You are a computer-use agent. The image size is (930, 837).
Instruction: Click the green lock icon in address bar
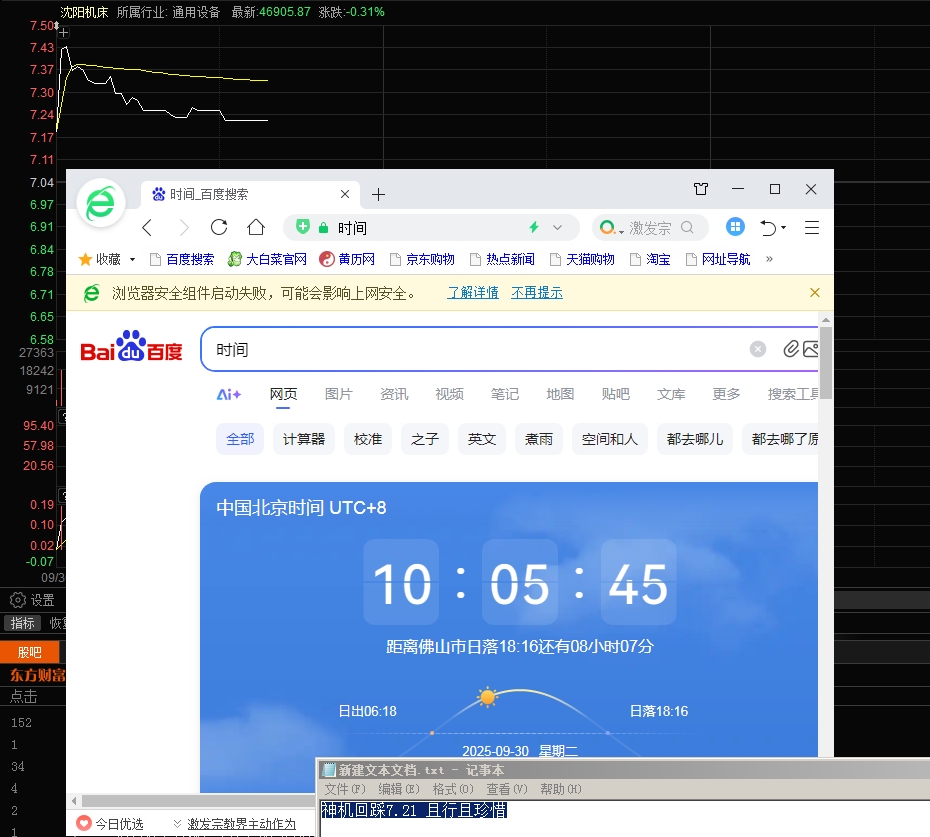323,228
